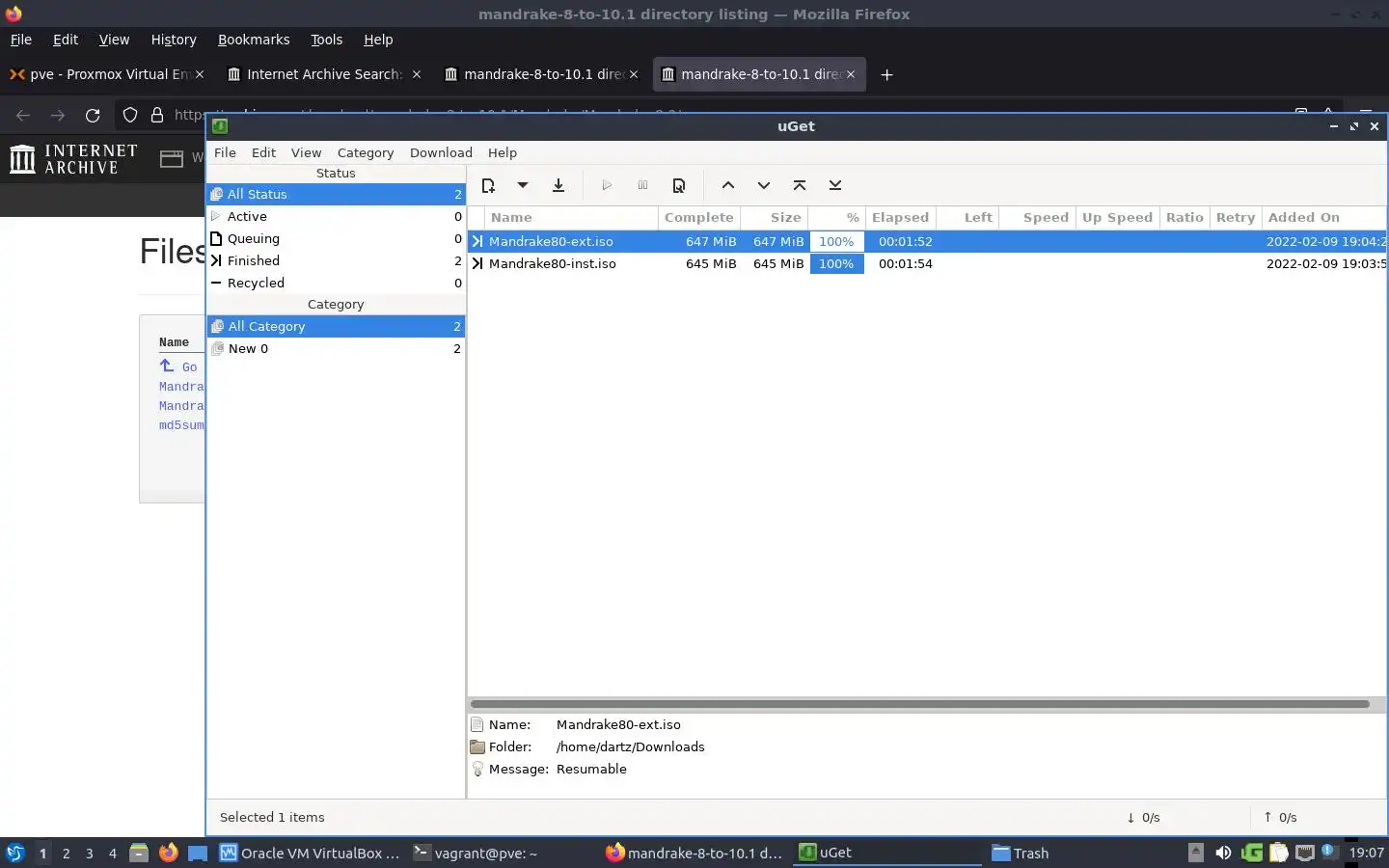Click the file manager launcher icon in taskbar

coord(139,853)
